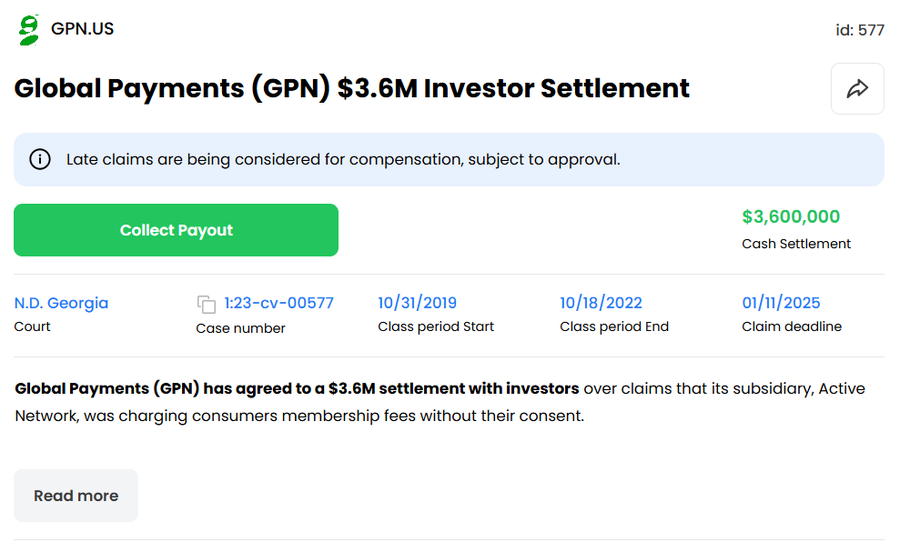900x552 pixels.
Task: Click the info icon in late claims banner
Action: pyautogui.click(x=40, y=159)
